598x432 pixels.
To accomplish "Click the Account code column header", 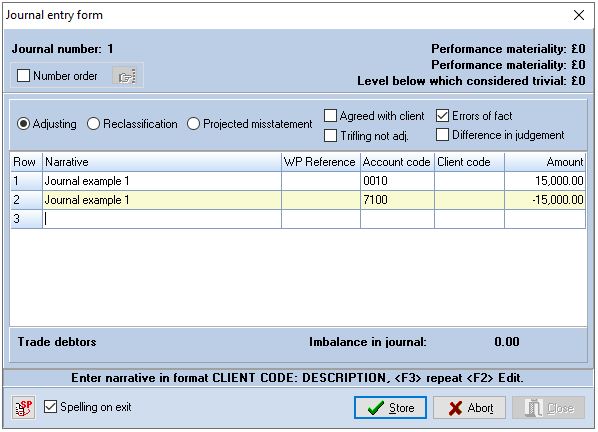I will (397, 162).
